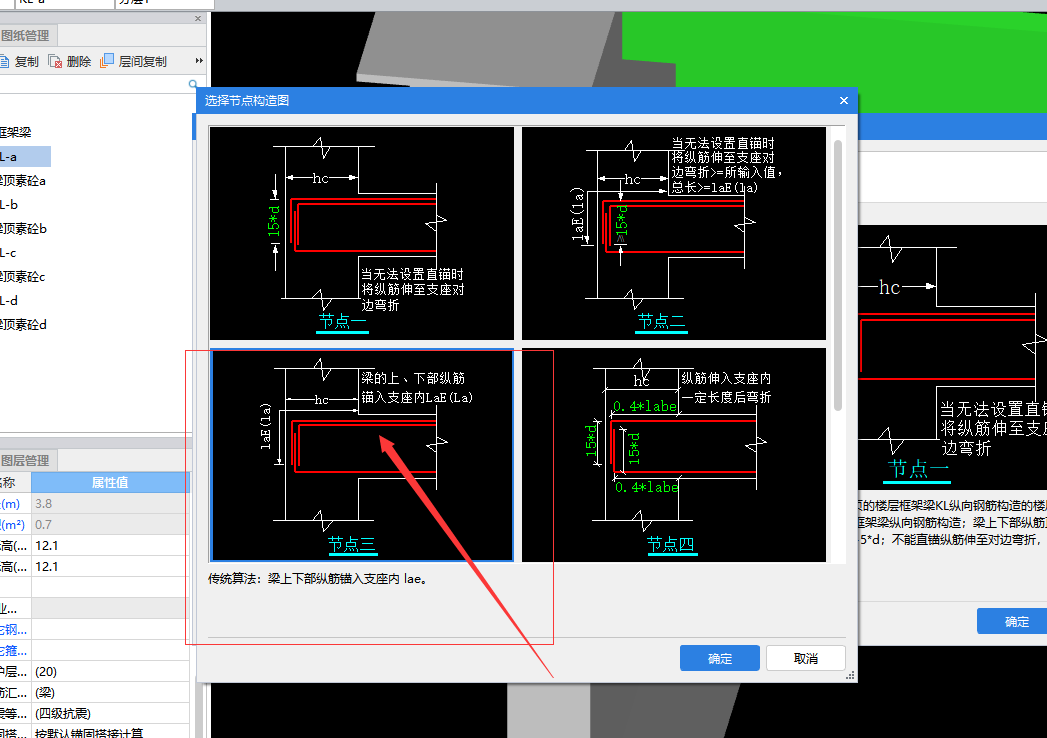Screen dimensions: 1047x738
Task: Close the 选择节点构造图 dialog
Action: pos(843,100)
